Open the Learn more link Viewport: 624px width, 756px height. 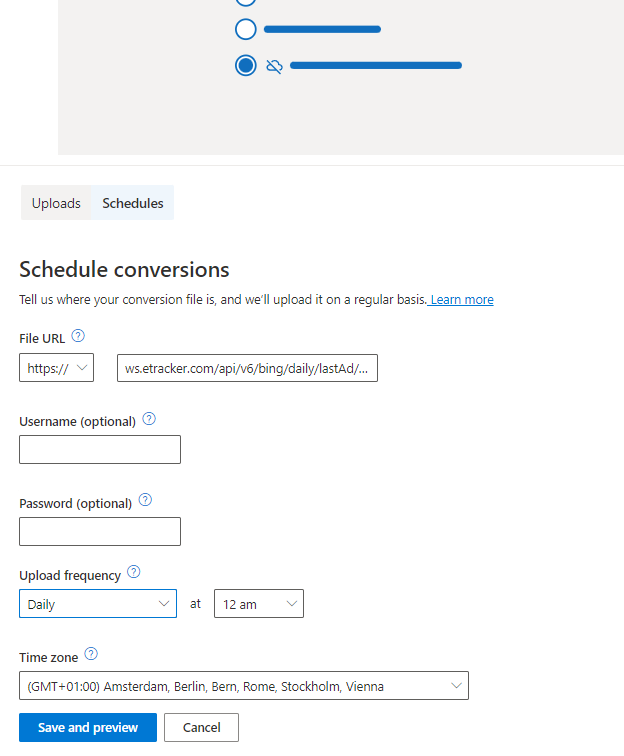[461, 300]
